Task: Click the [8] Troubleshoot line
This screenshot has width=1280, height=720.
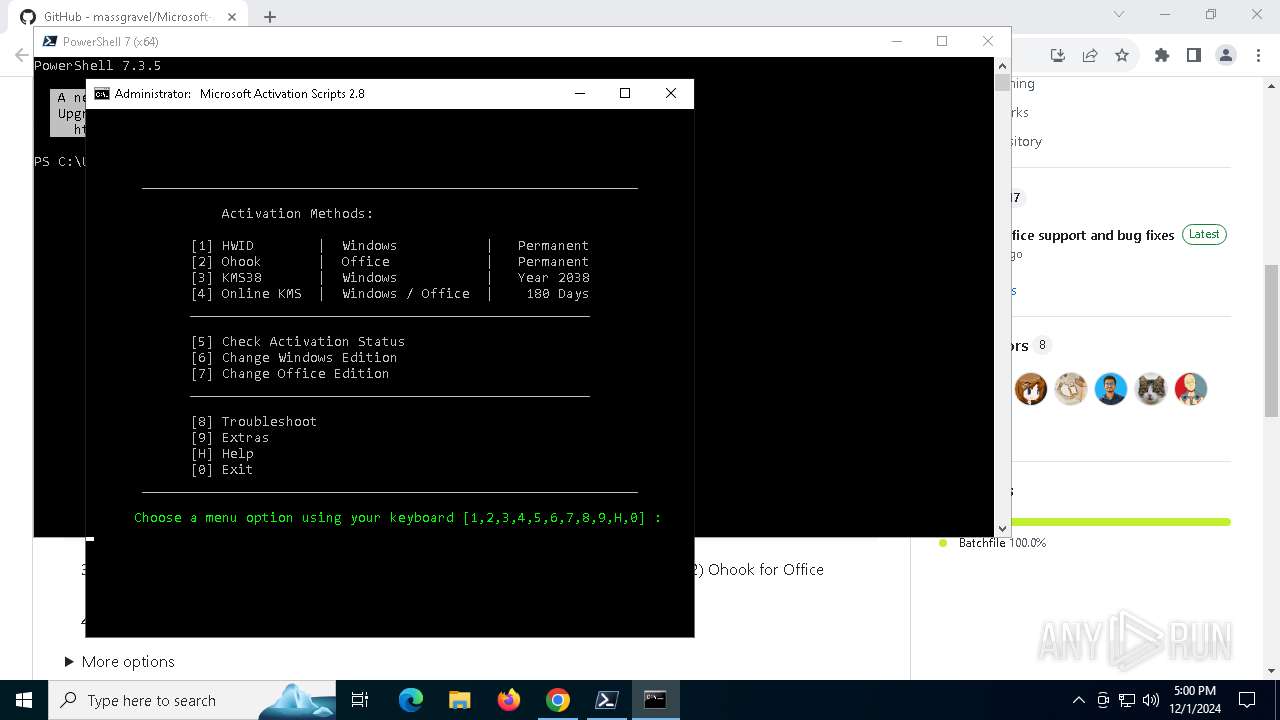Action: tap(254, 421)
